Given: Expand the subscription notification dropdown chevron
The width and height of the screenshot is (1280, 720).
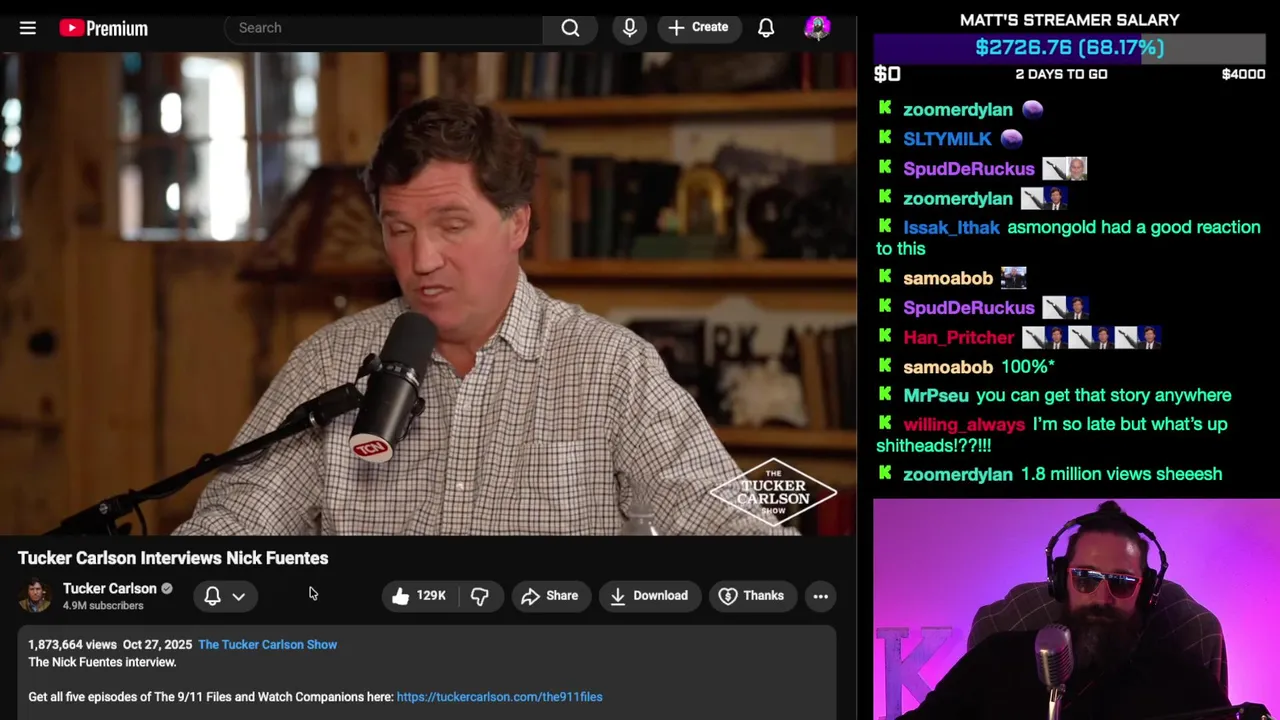Looking at the screenshot, I should coord(238,596).
